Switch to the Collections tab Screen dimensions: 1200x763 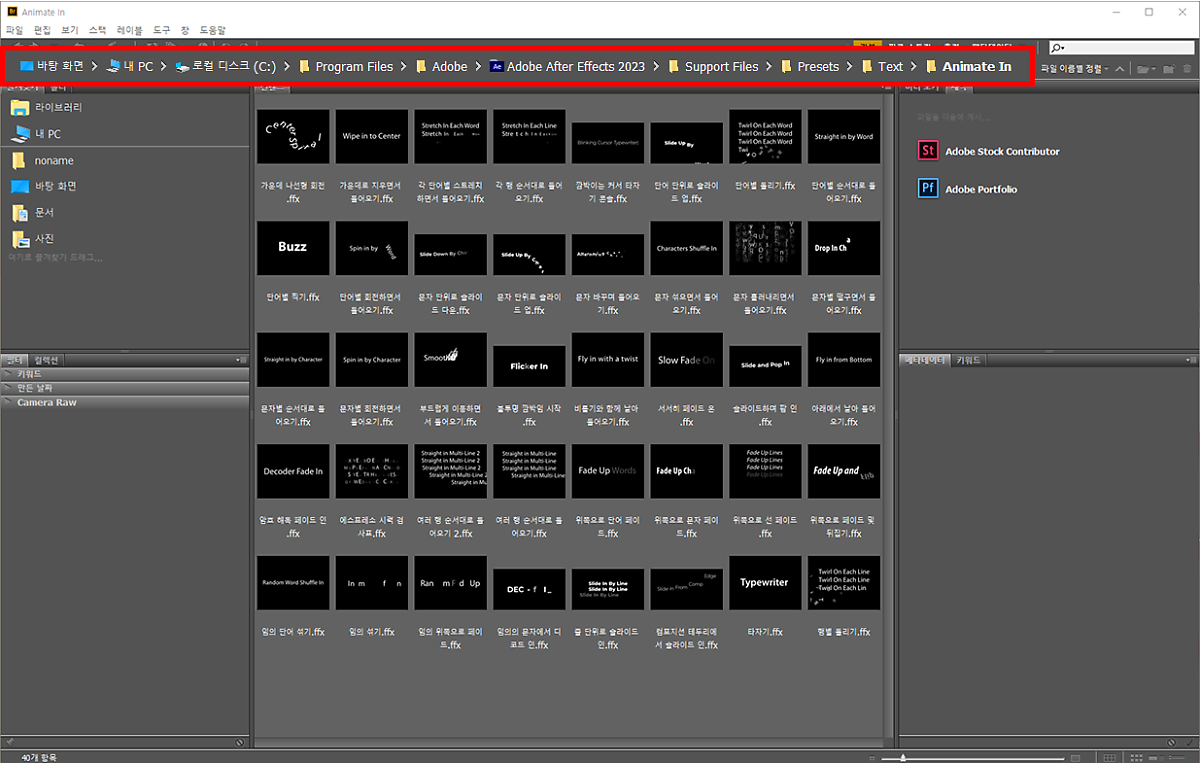46,359
